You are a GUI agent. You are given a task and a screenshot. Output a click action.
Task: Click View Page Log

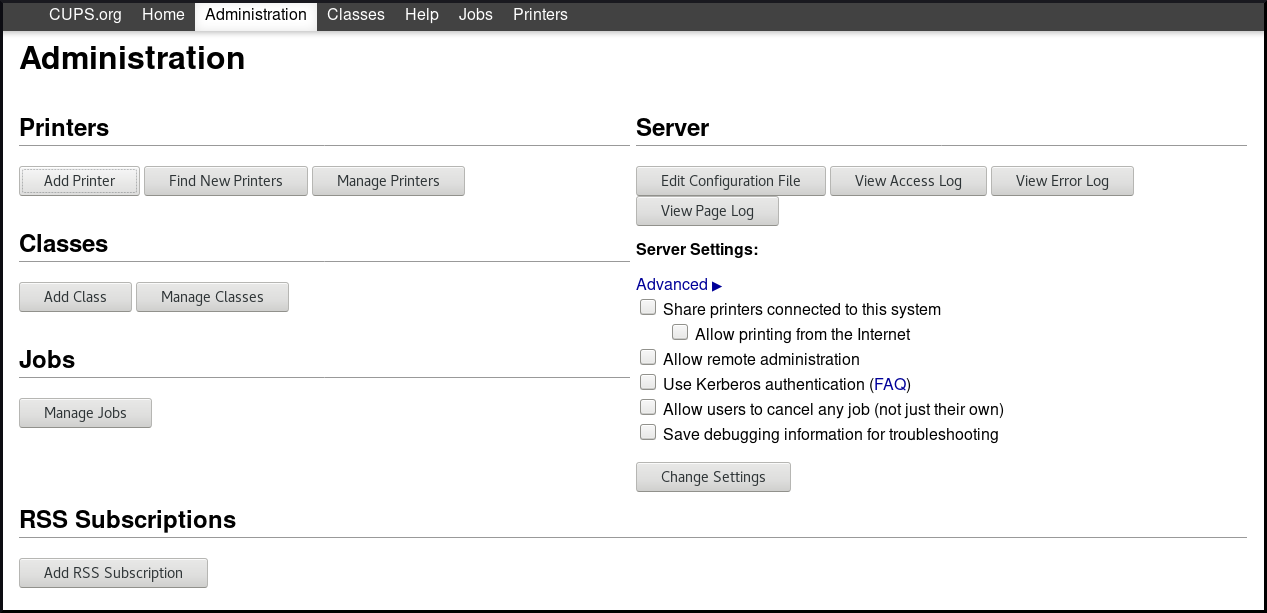click(707, 211)
